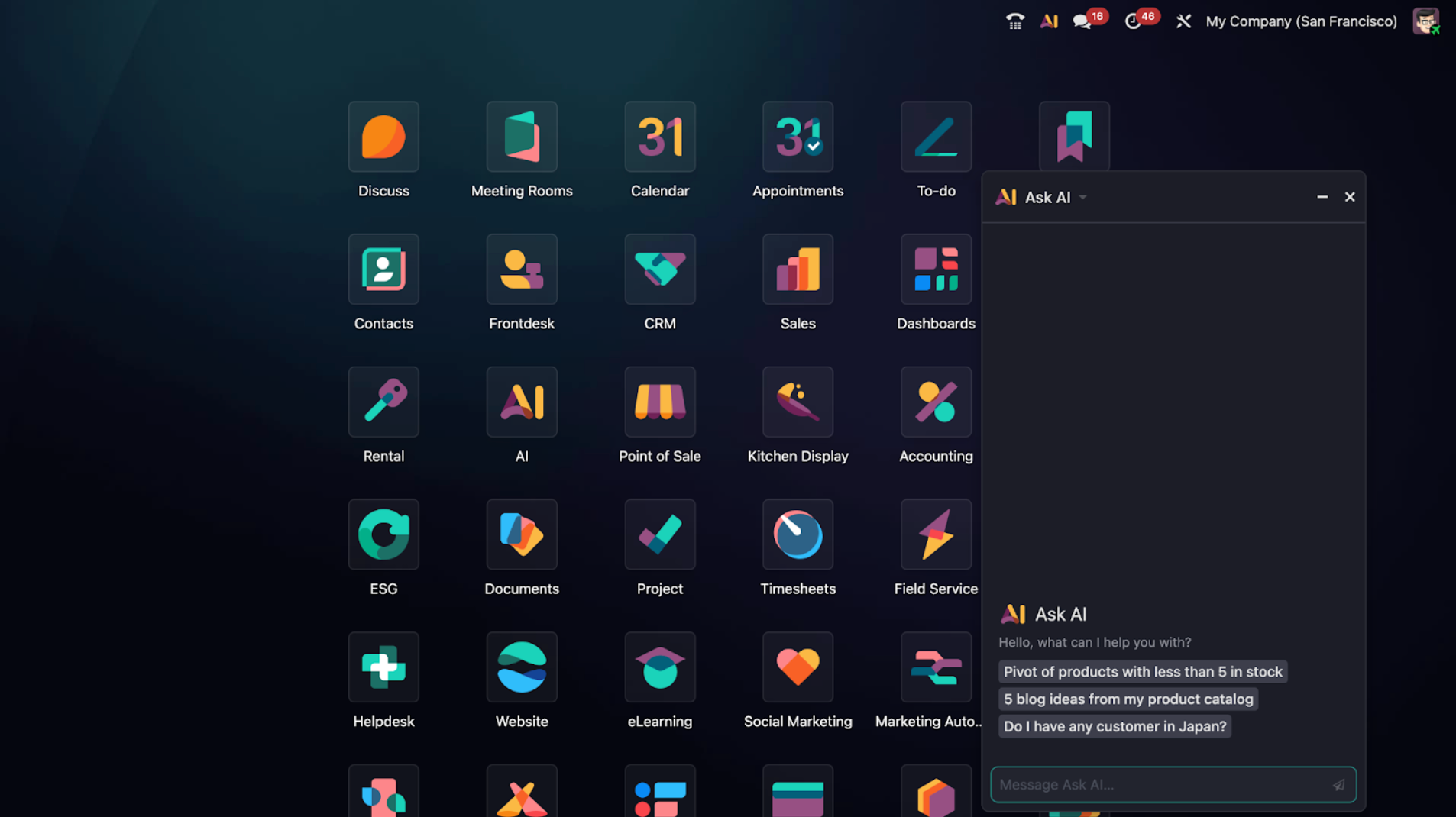Open the Contacts app

point(383,270)
